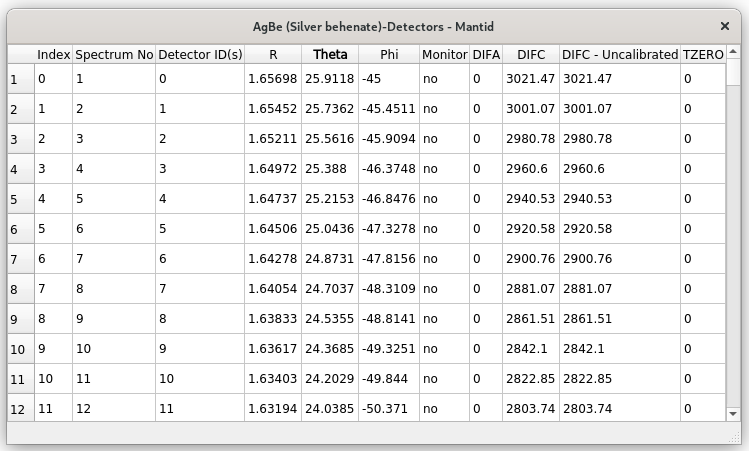749x451 pixels.
Task: Click the Spectrum No column header
Action: tap(113, 54)
